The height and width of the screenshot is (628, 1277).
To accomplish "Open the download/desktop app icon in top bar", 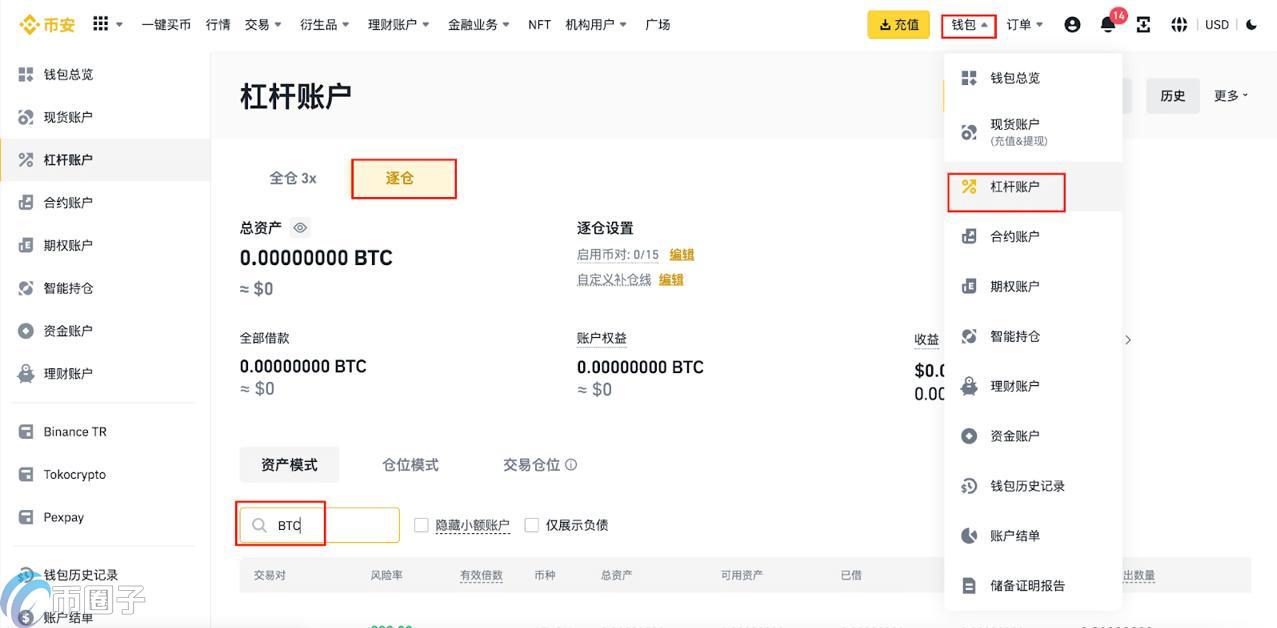I will (x=1143, y=24).
